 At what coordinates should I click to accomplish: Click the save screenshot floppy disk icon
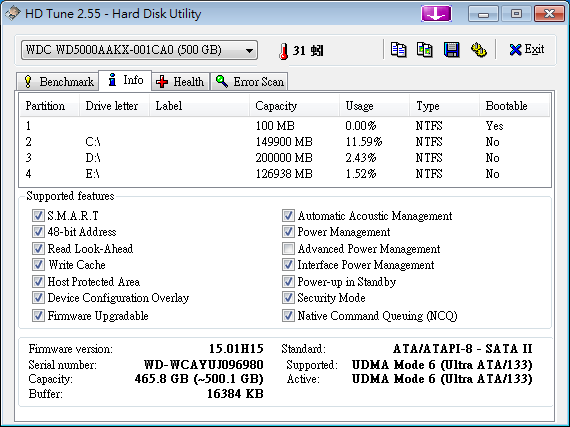tap(451, 50)
